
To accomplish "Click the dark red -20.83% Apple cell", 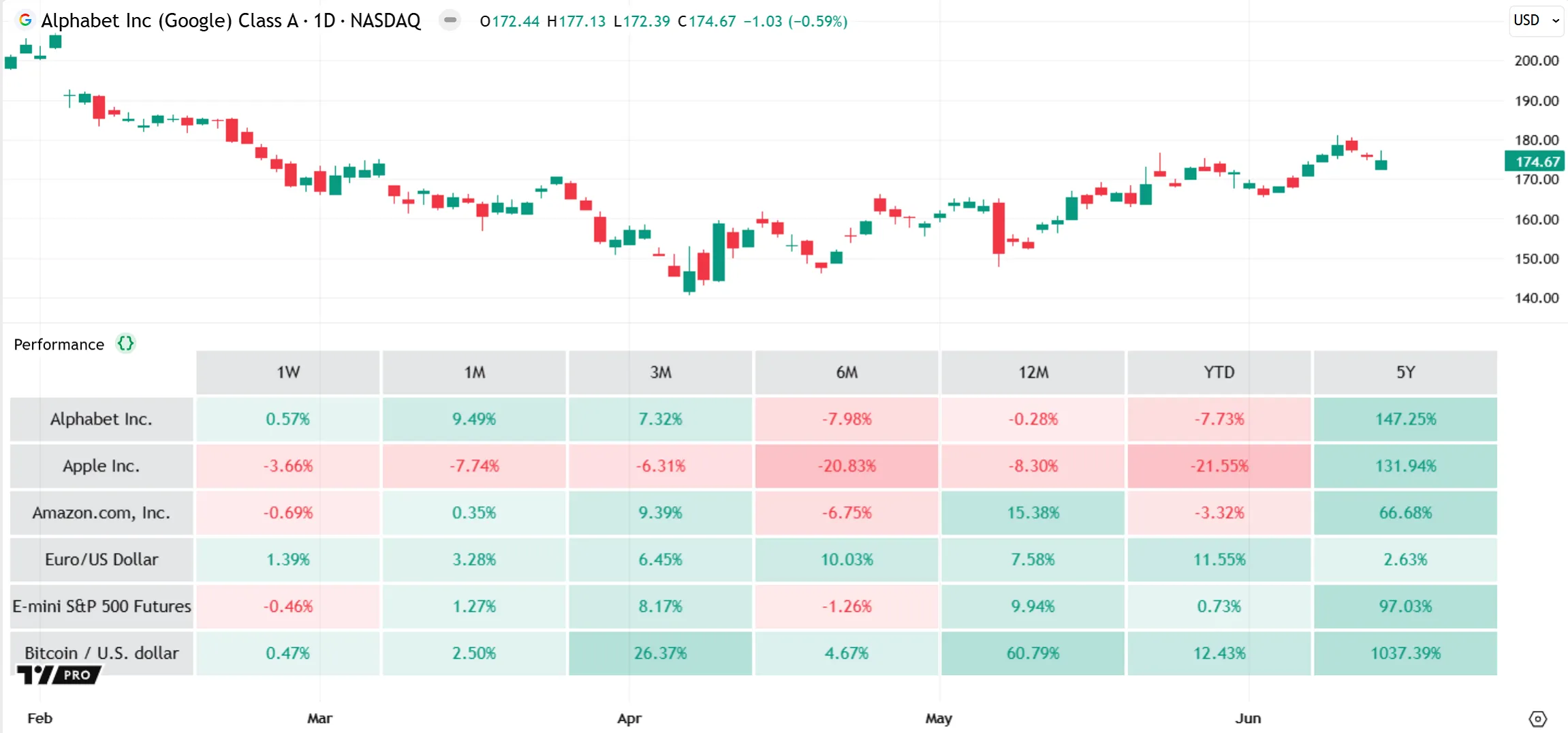I will (846, 466).
